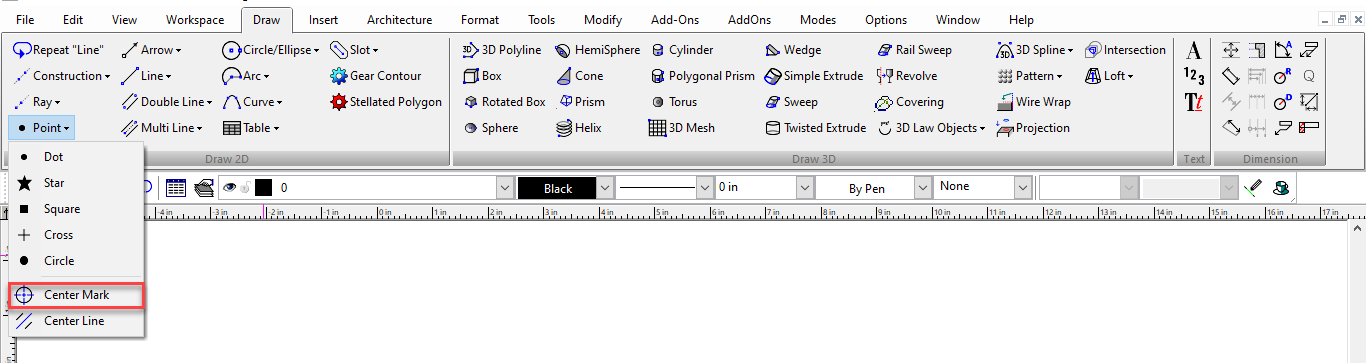Toggle the layer visibility eye icon
This screenshot has height=363, width=1366.
[x=230, y=187]
